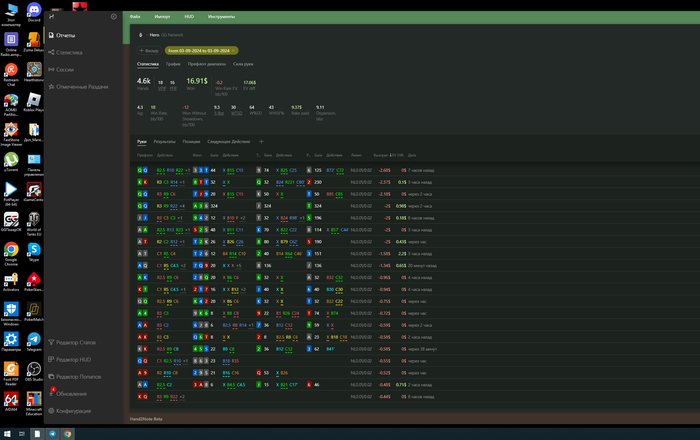Click the Hand2Note logo icon atop the sidebar
The height and width of the screenshot is (440, 700).
(52, 17)
